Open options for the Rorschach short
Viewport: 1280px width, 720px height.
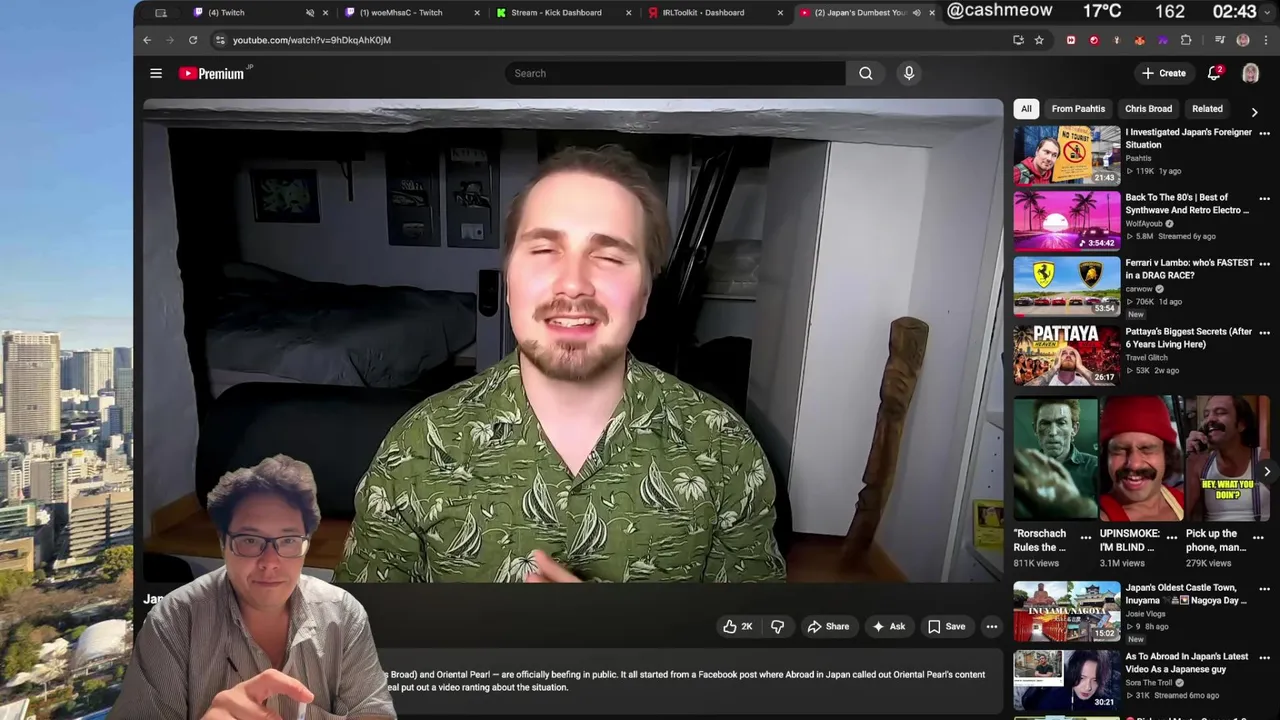coord(1086,537)
